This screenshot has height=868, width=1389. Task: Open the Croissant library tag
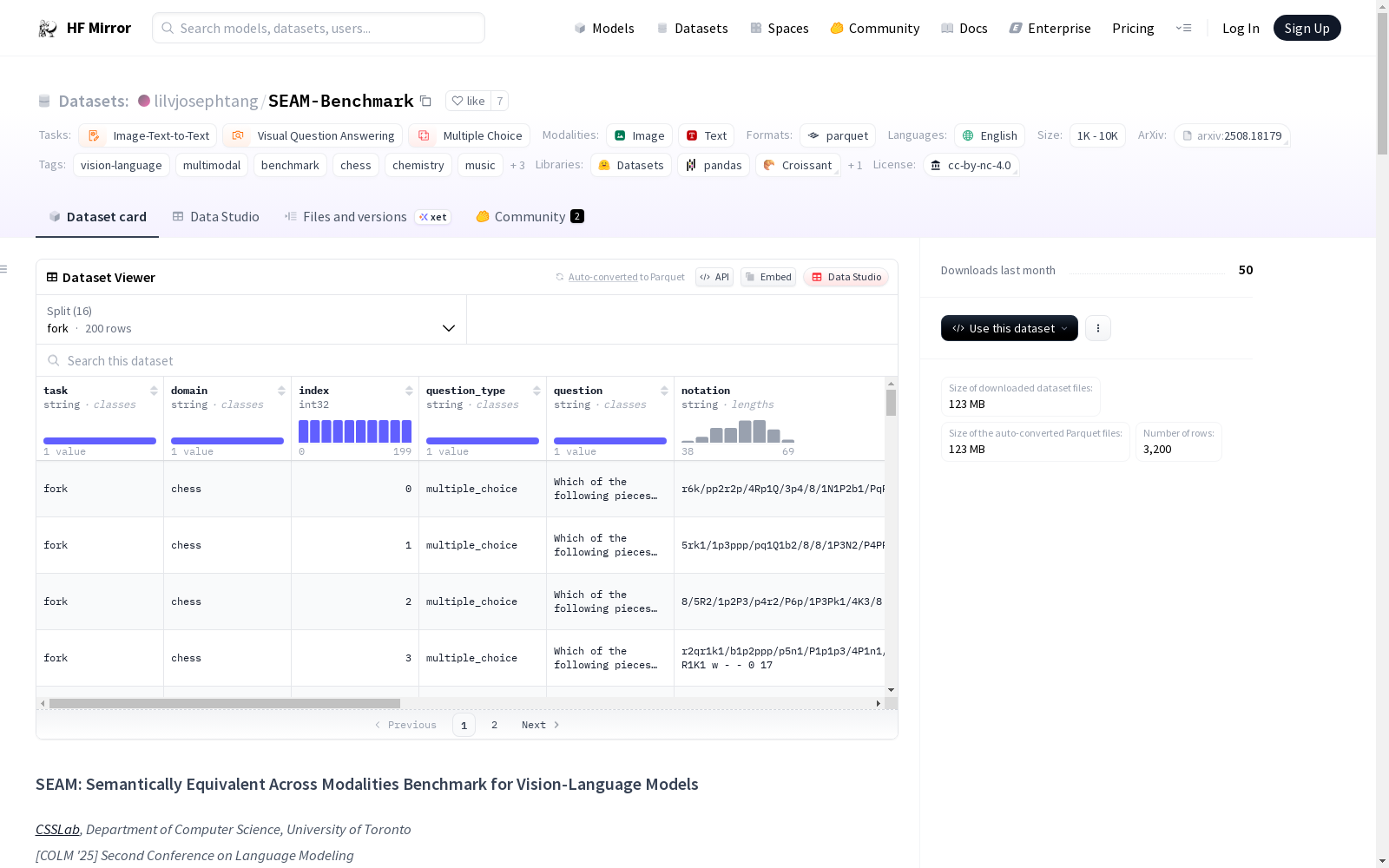(798, 165)
